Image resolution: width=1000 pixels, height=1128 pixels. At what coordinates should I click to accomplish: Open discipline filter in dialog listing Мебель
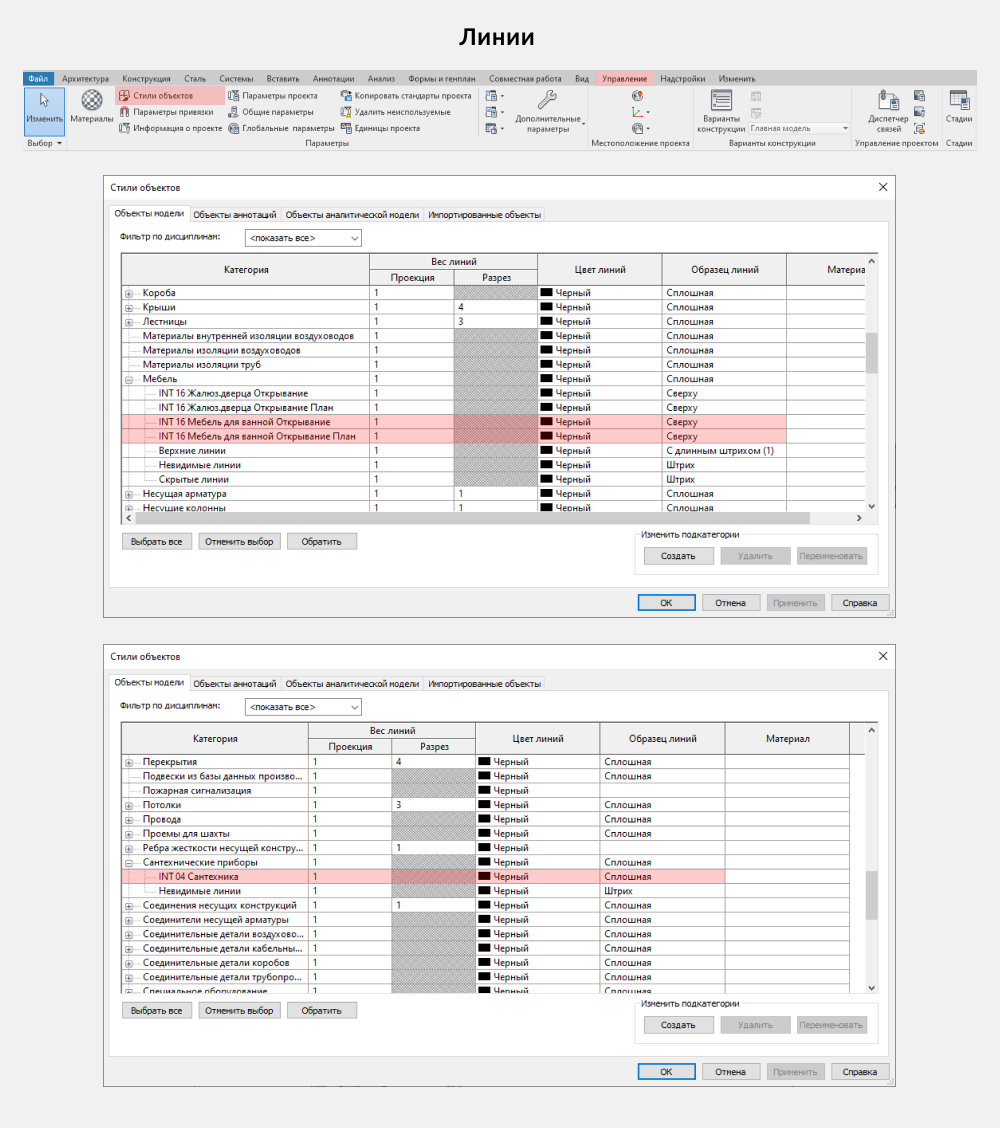tap(303, 238)
